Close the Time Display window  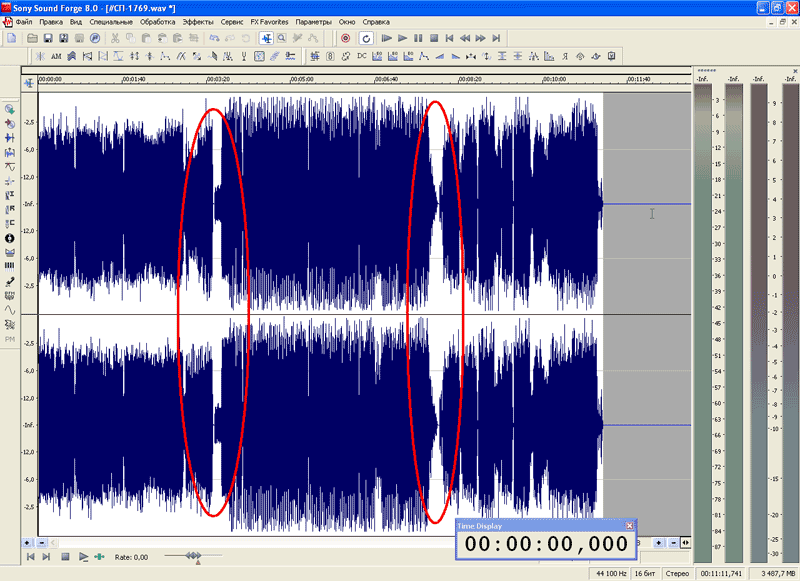point(629,525)
